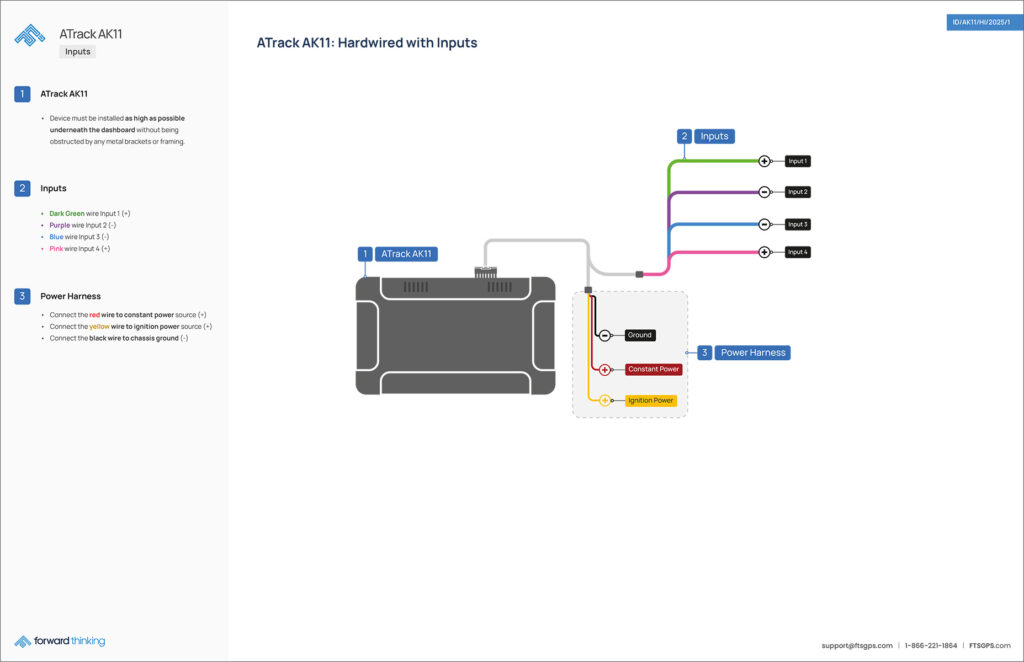
Task: Open the support@ftsgps.com email link
Action: click(x=857, y=646)
